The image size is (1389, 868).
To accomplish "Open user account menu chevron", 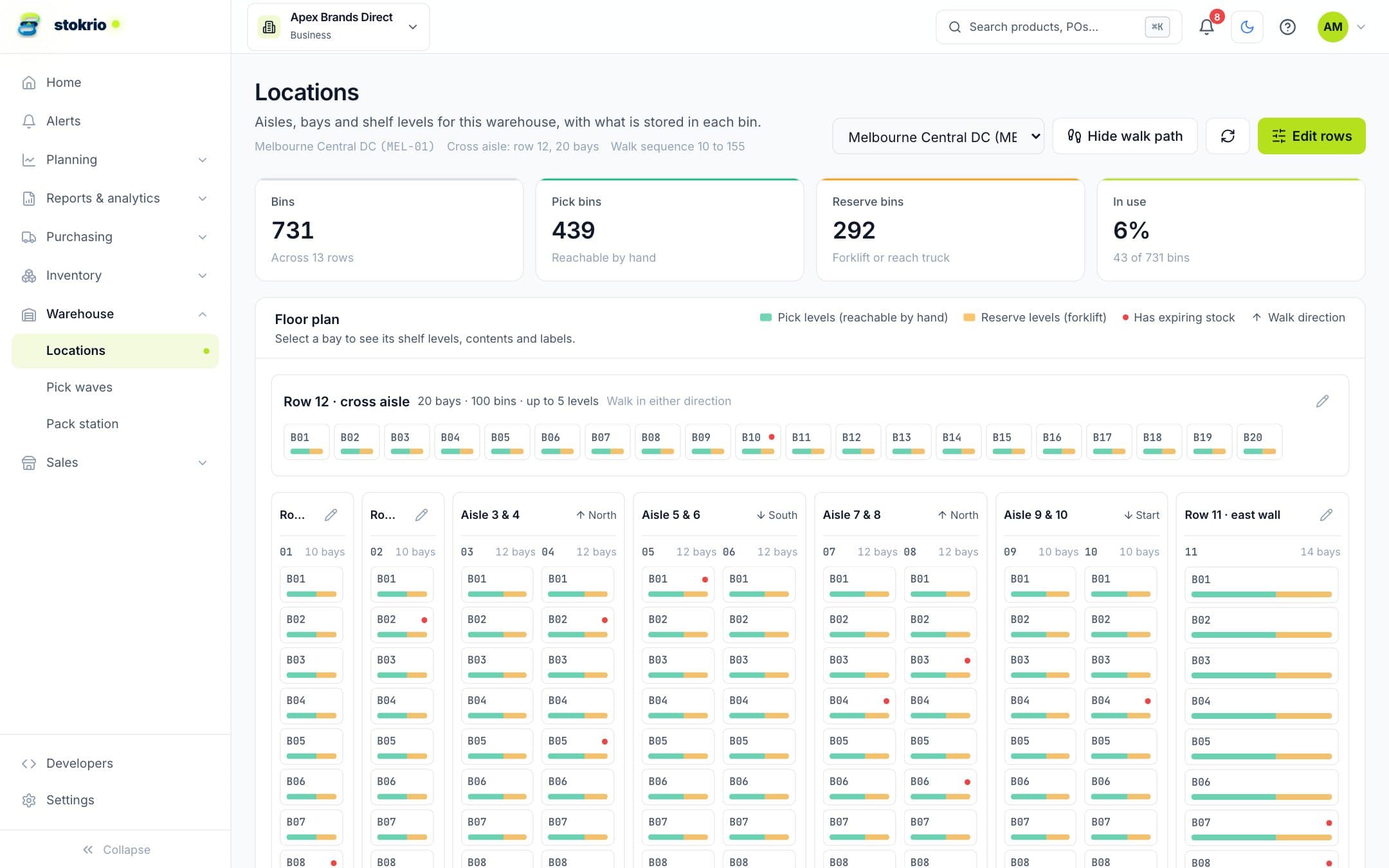I will coord(1361,27).
